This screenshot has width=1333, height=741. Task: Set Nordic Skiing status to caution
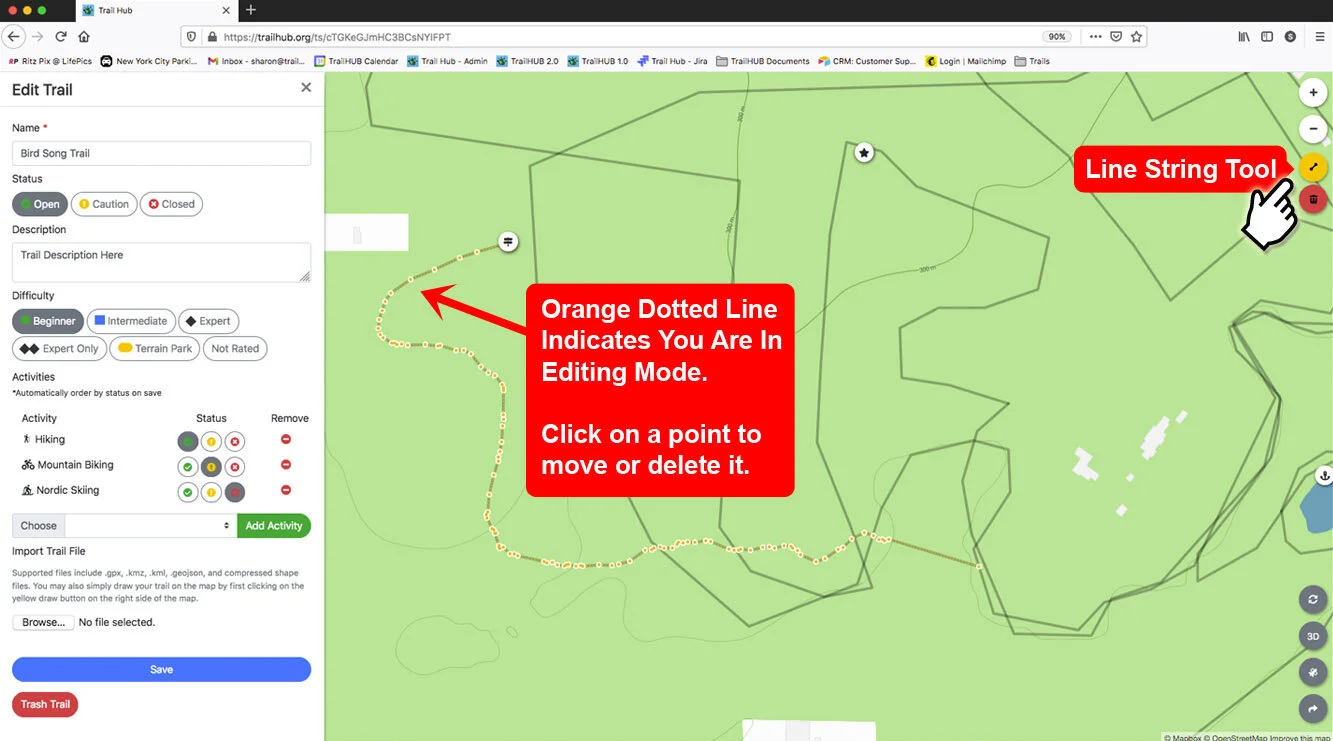coord(211,492)
